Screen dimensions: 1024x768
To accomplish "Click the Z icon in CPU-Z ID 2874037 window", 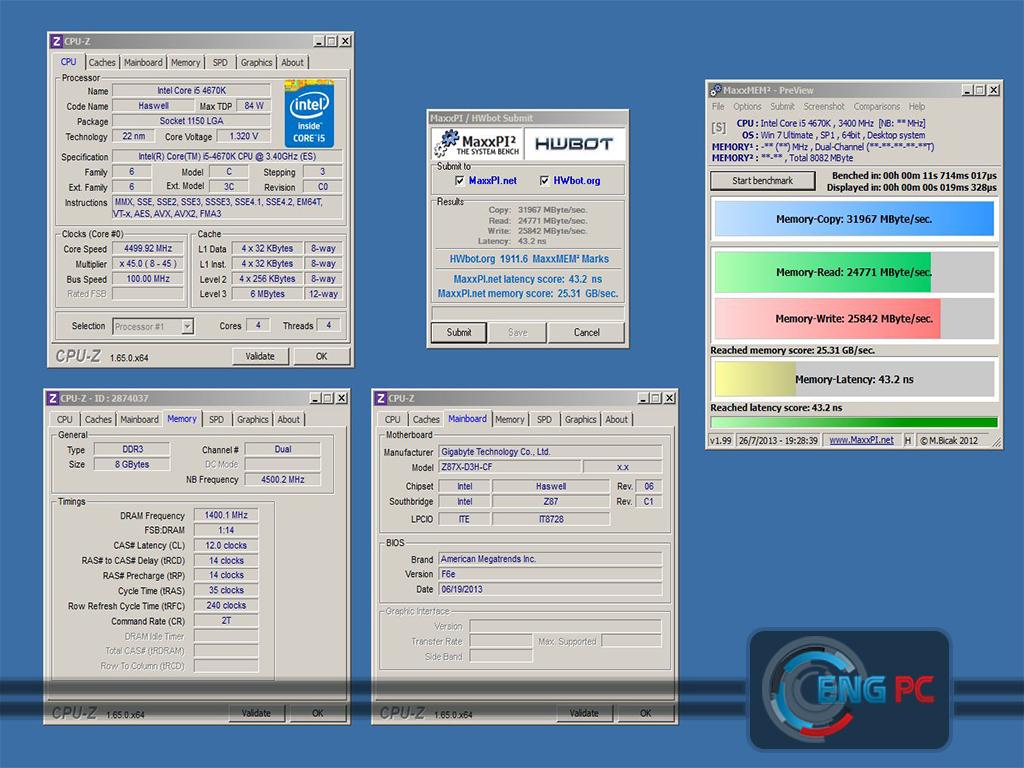I will (53, 398).
